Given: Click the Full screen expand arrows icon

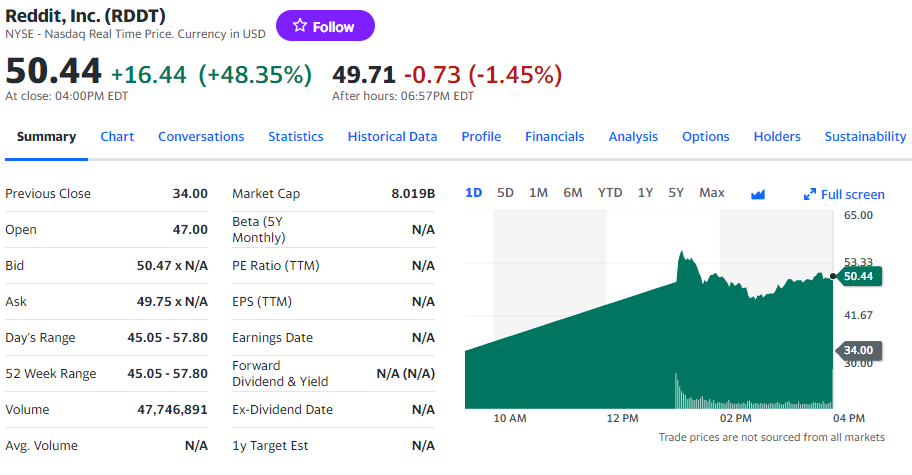Looking at the screenshot, I should (x=810, y=195).
